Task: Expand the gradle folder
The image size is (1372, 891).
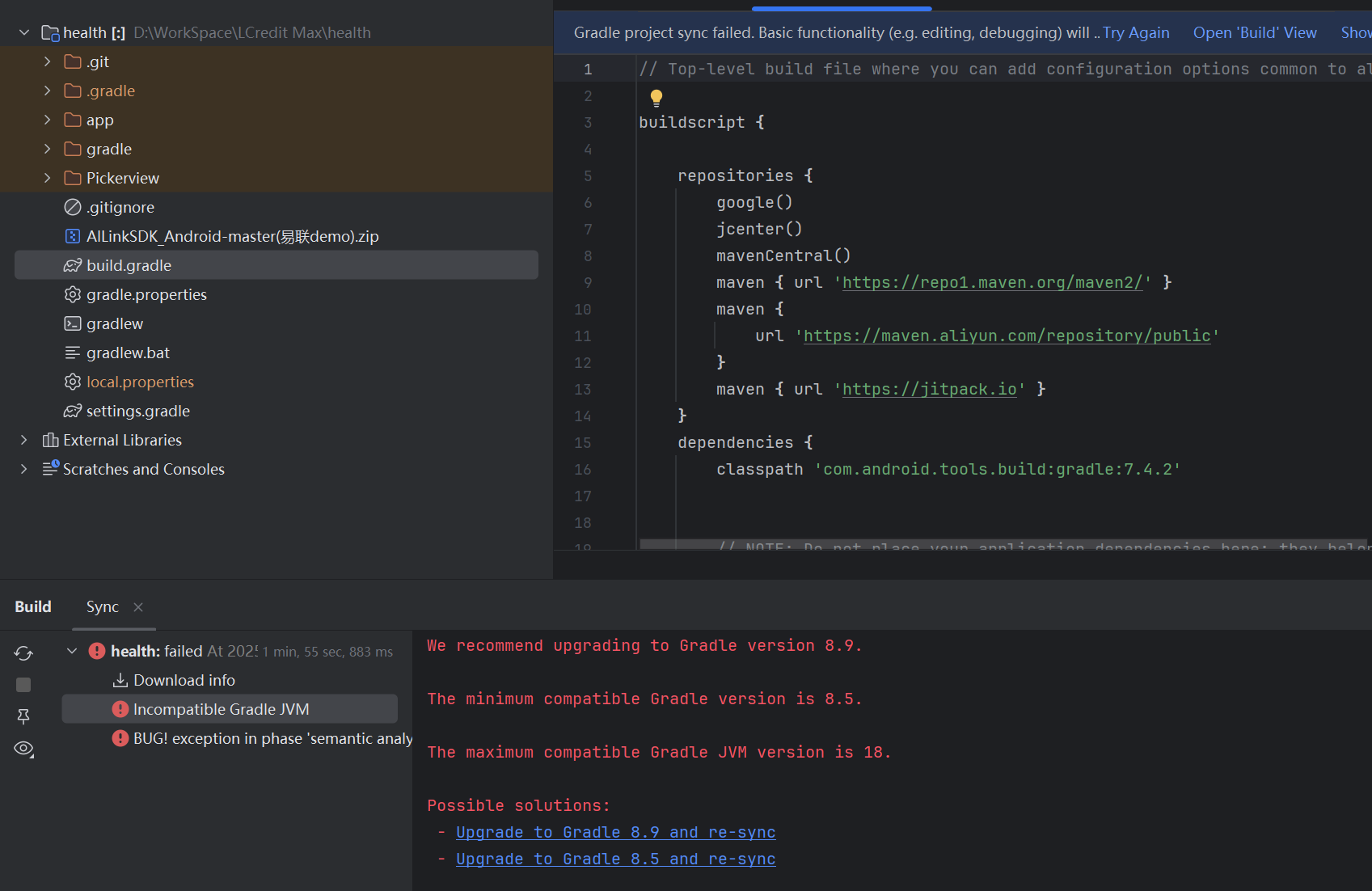Action: tap(47, 149)
